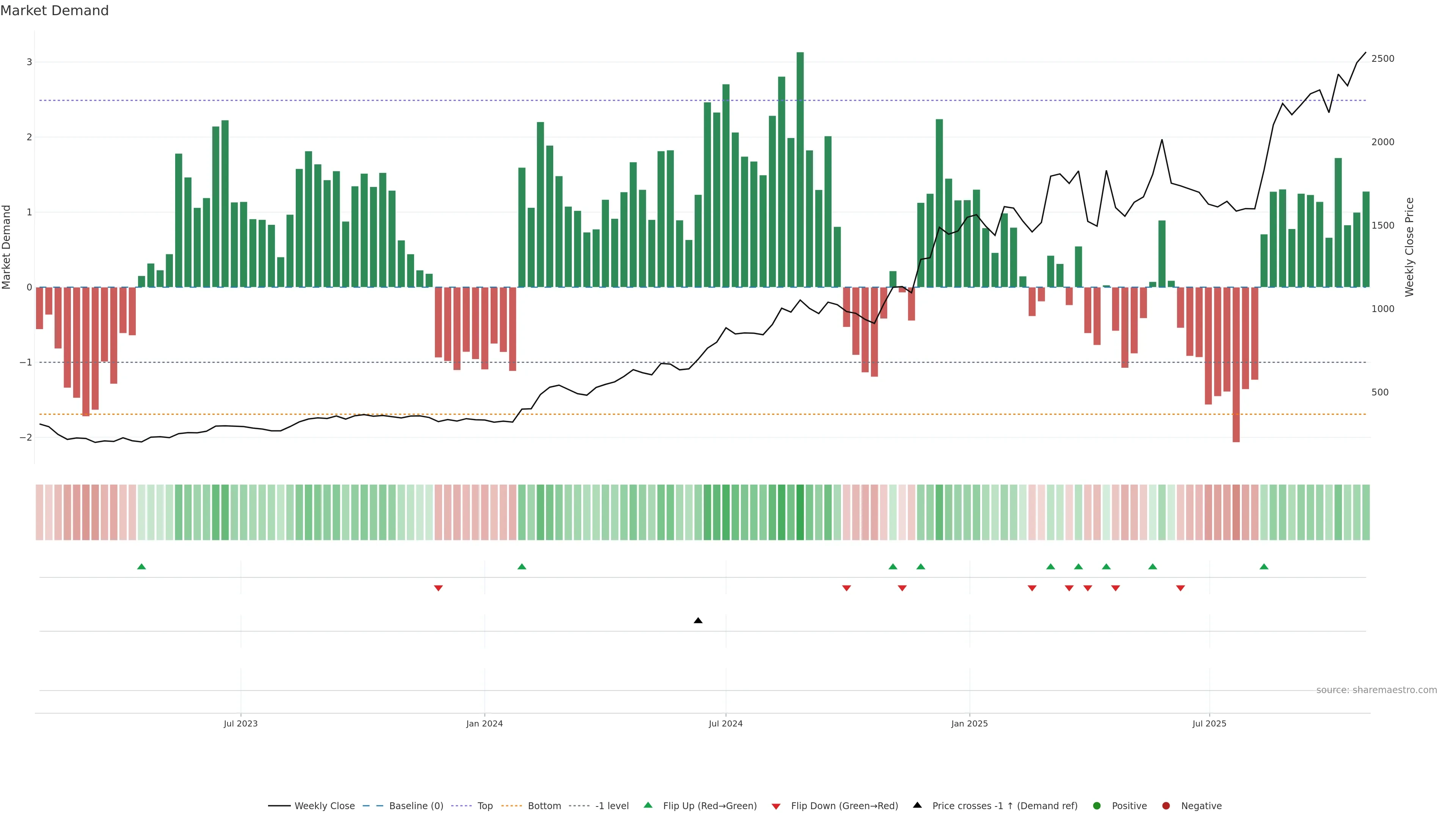Click the darkest green heatmap strip cell
The height and width of the screenshot is (819, 1456).
pos(800,512)
